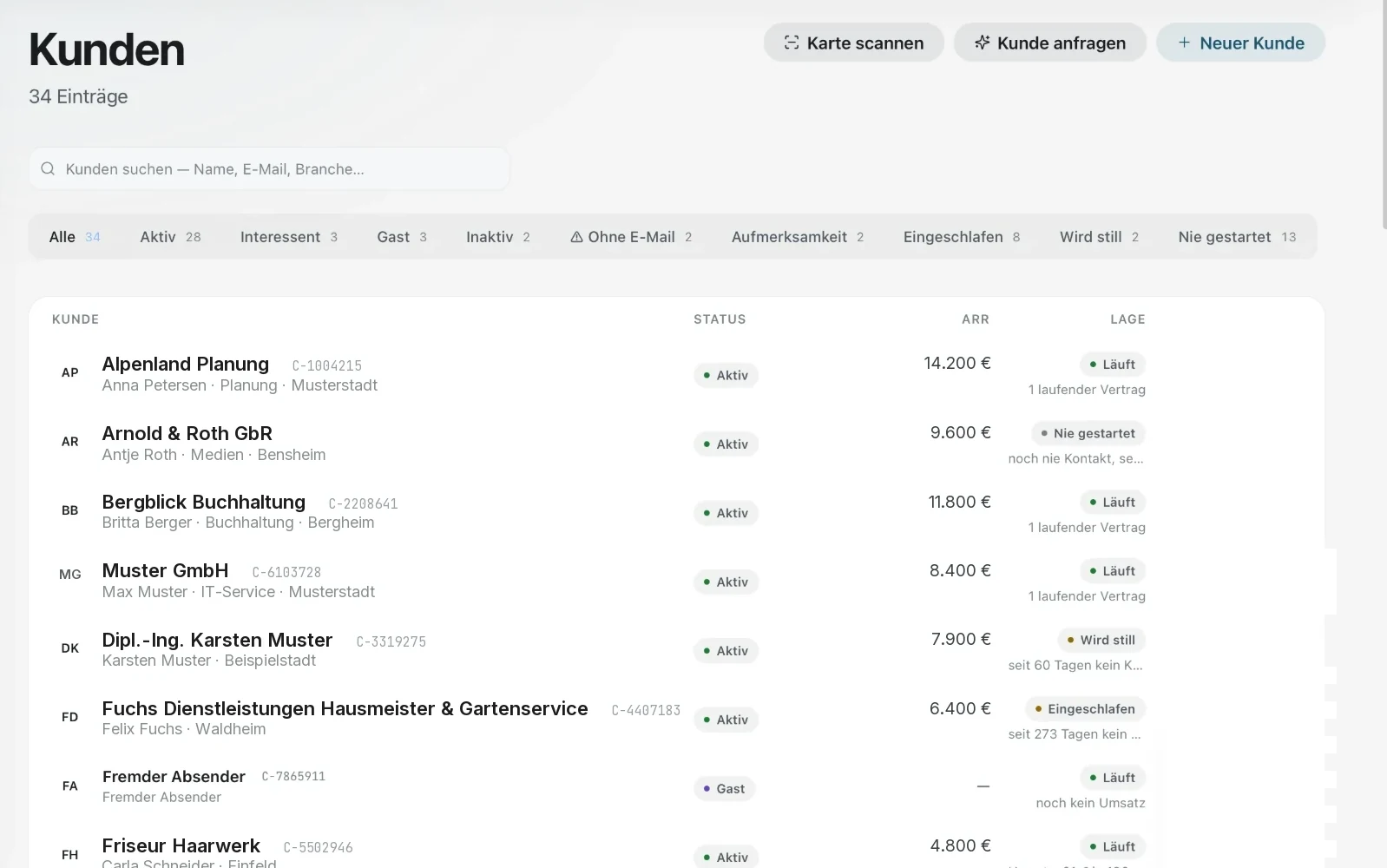
Task: Create a customer with Neuer Kunde
Action: [1240, 43]
